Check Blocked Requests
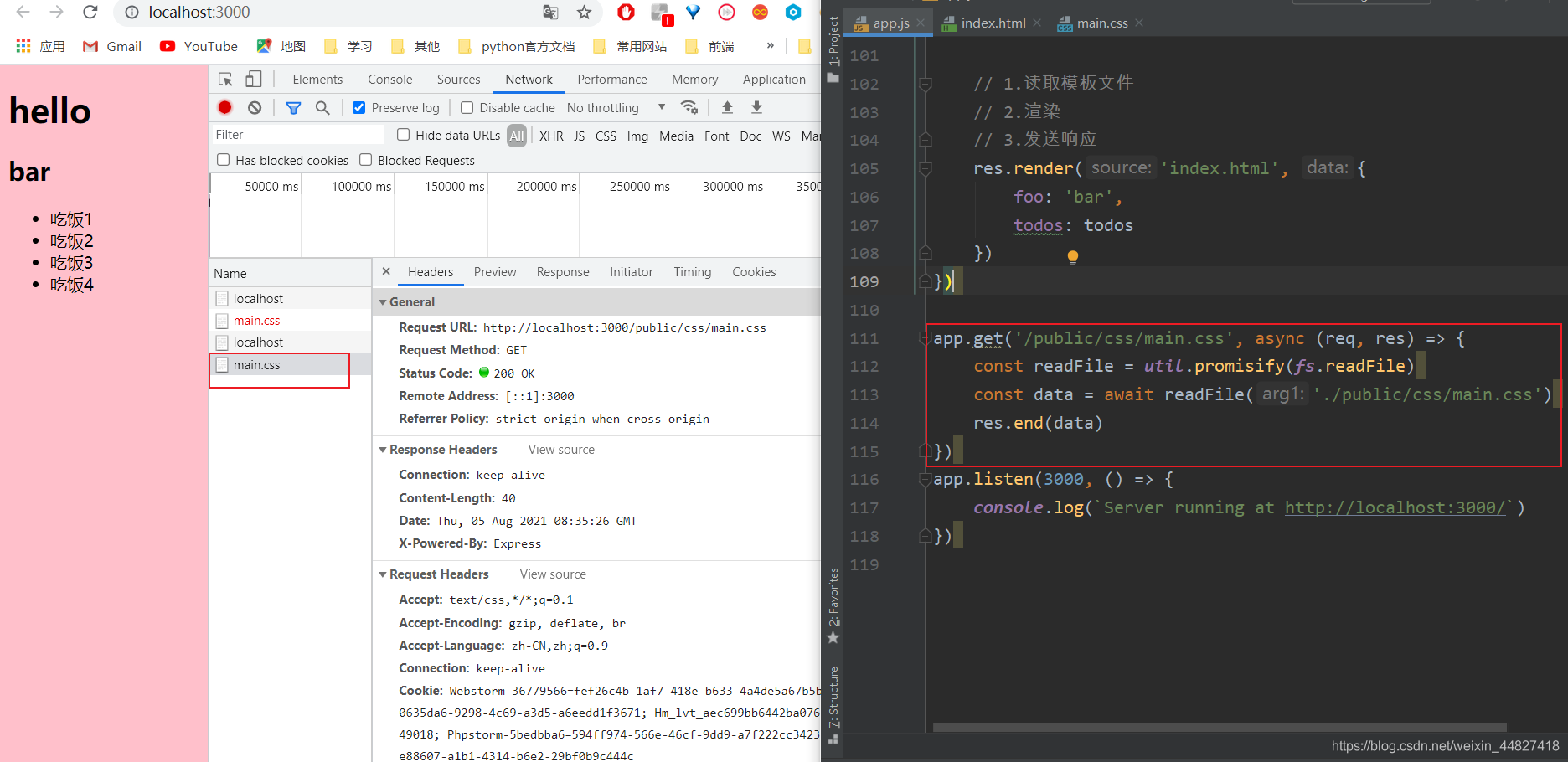The width and height of the screenshot is (1568, 762). point(365,160)
